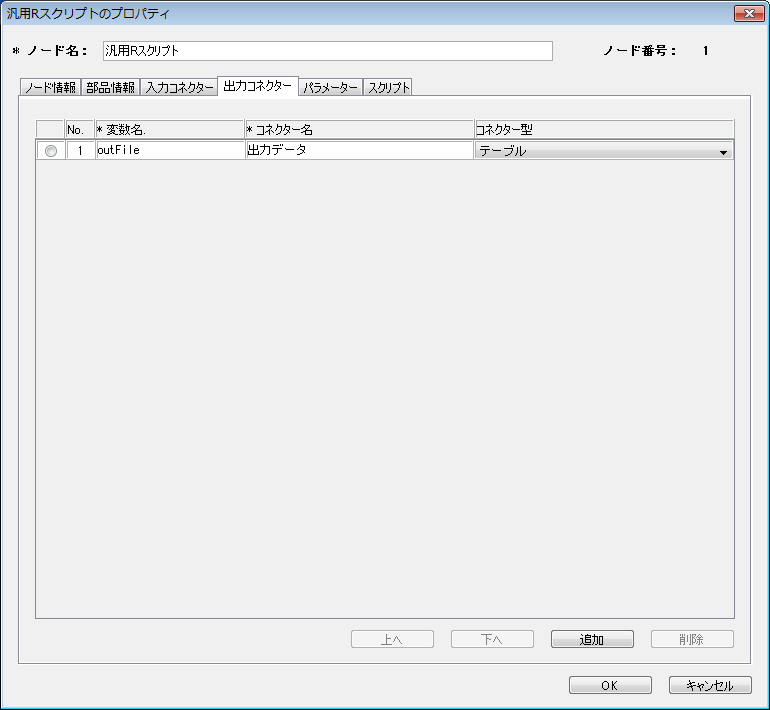This screenshot has height=710, width=770.
Task: Click the 上へ move-up button
Action: click(392, 640)
